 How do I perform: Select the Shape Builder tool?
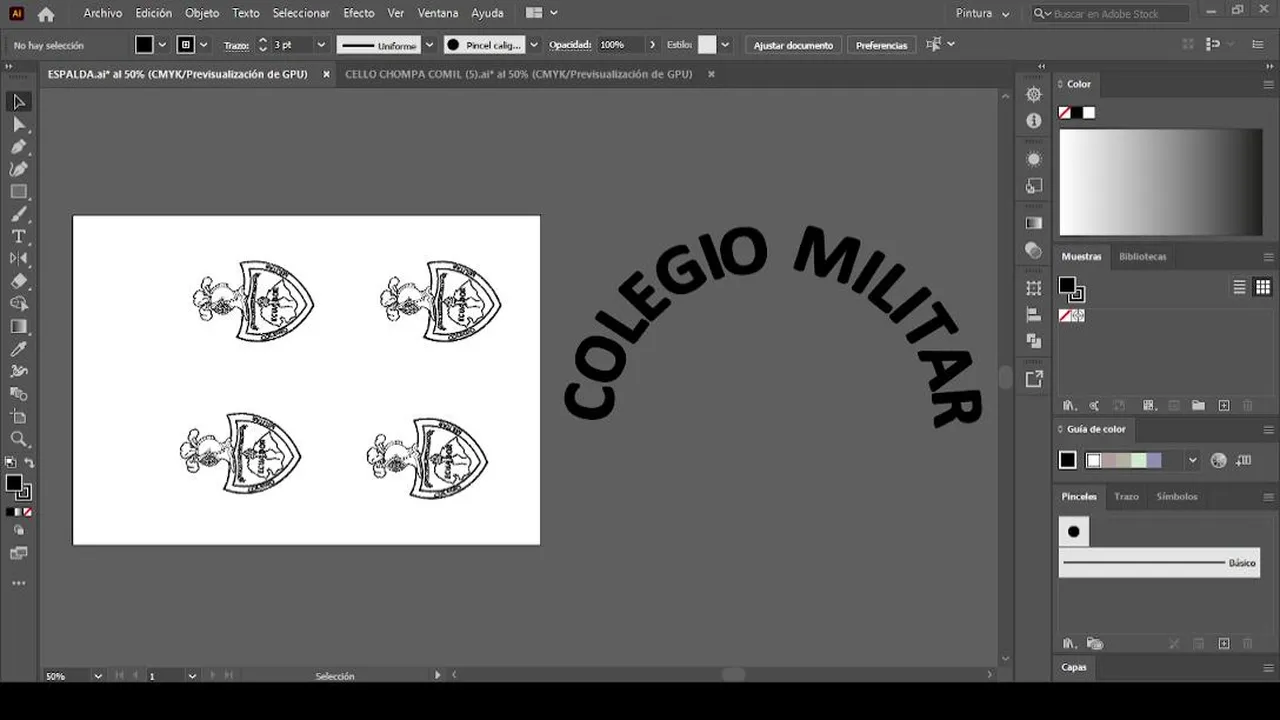click(18, 303)
